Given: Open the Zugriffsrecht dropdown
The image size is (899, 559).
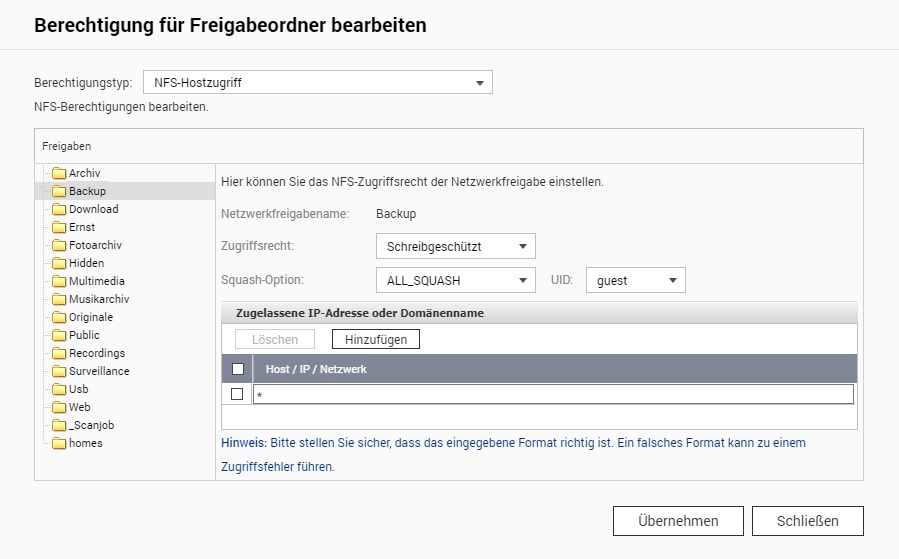Looking at the screenshot, I should [x=455, y=246].
